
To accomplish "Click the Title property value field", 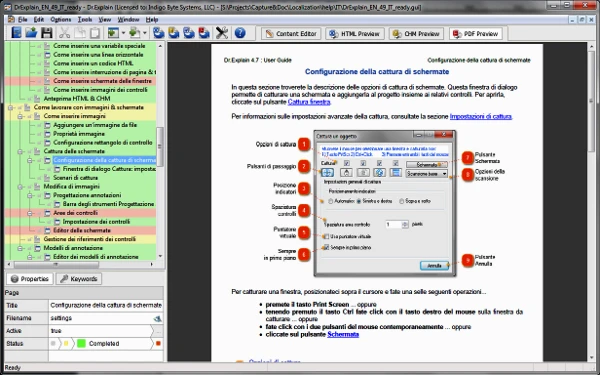I will 106,305.
